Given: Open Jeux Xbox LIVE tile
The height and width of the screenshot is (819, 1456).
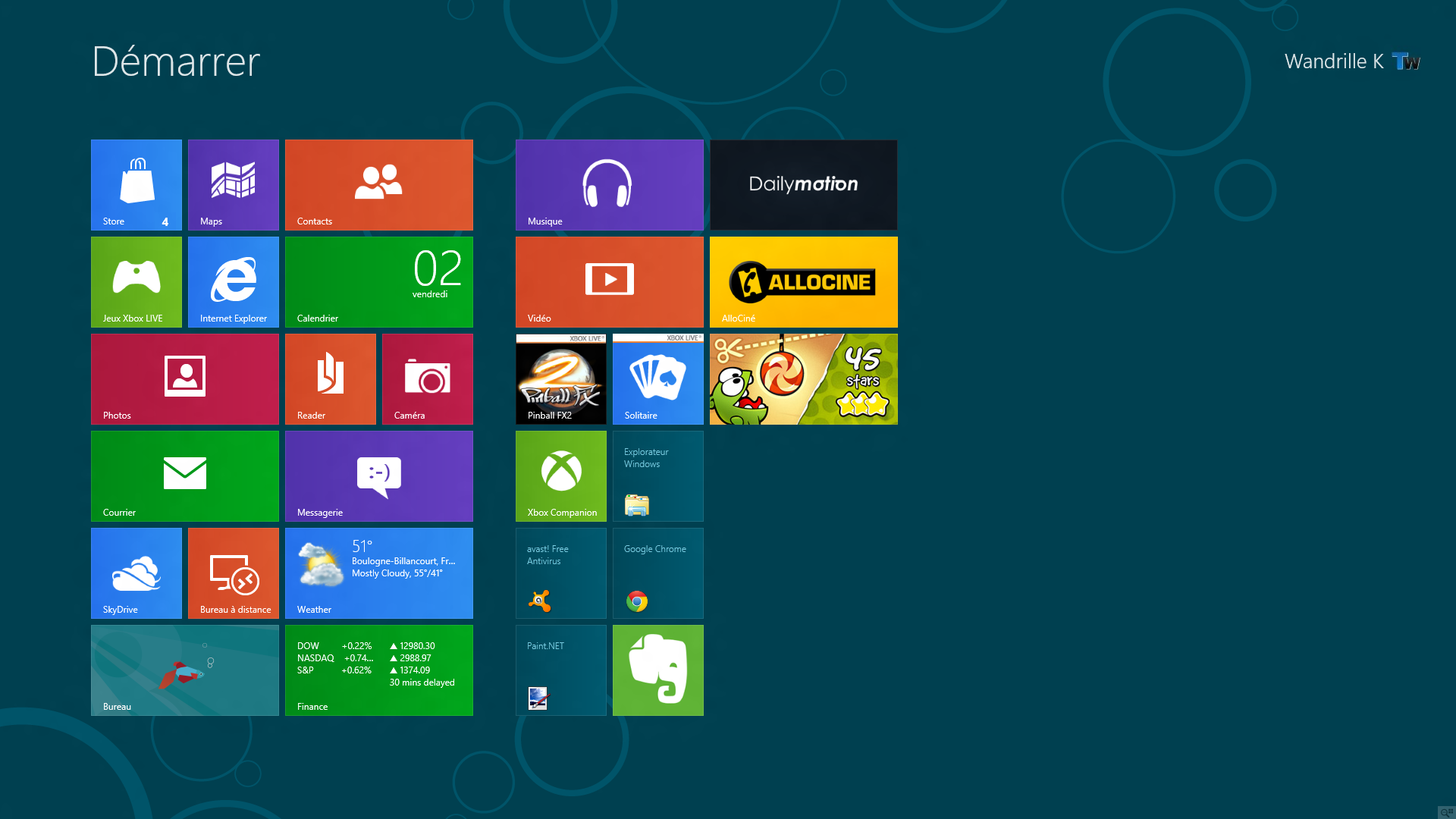Looking at the screenshot, I should coord(136,282).
